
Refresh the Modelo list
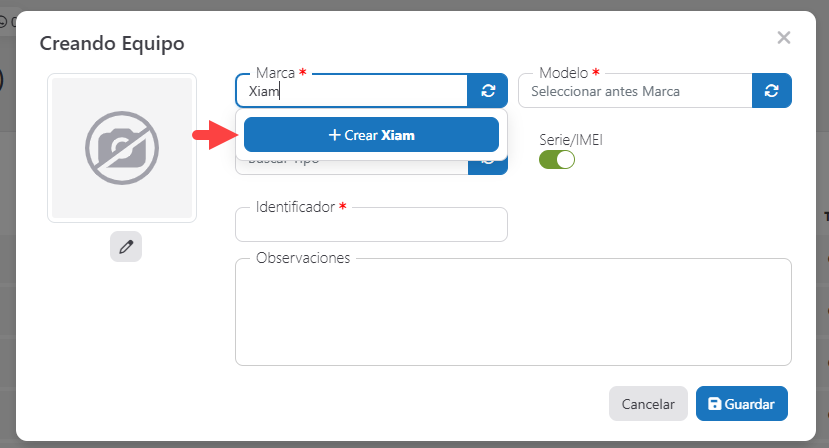click(771, 91)
